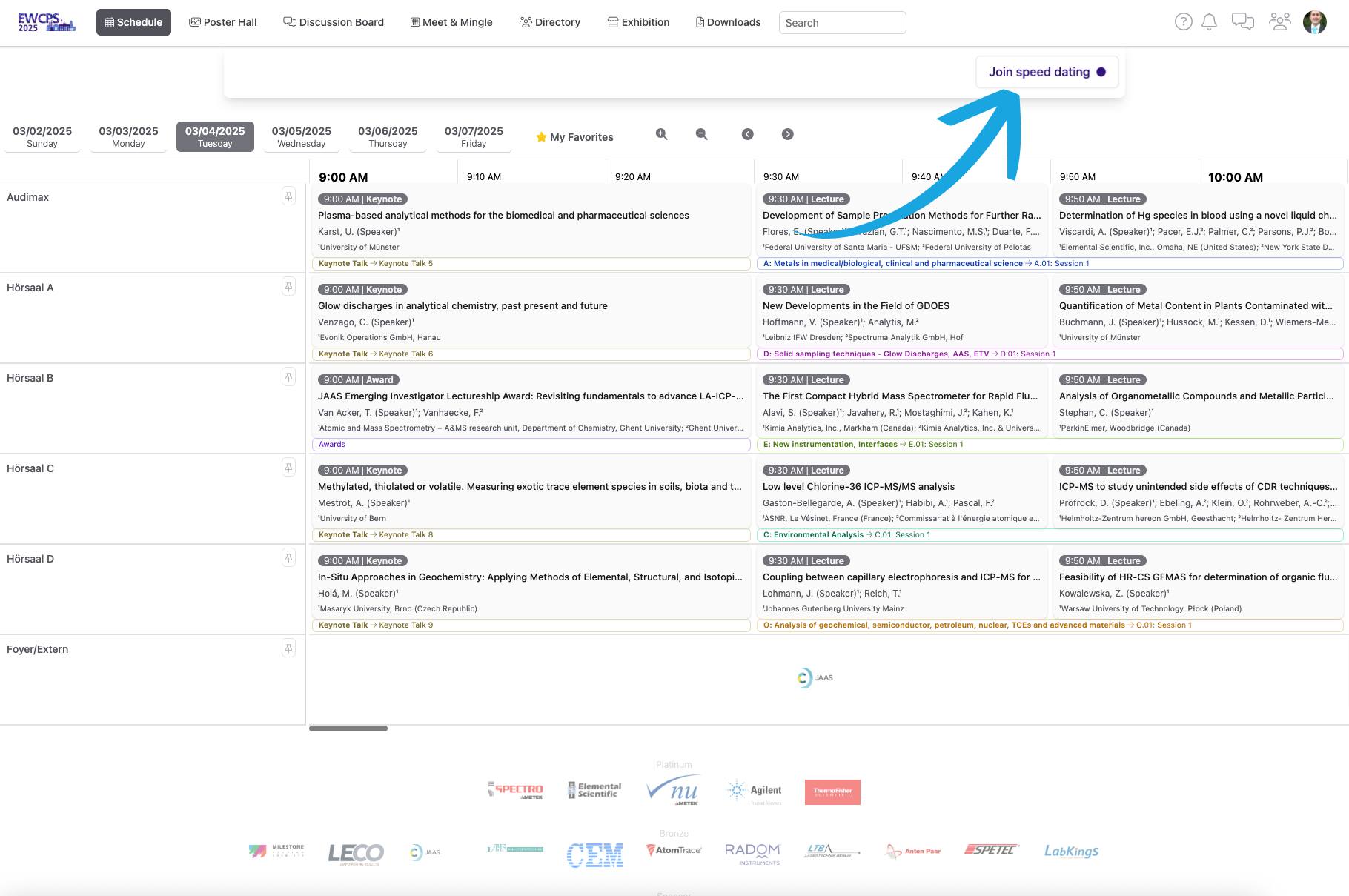The height and width of the screenshot is (896, 1349).
Task: Go to previous time range arrow
Action: pyautogui.click(x=747, y=134)
